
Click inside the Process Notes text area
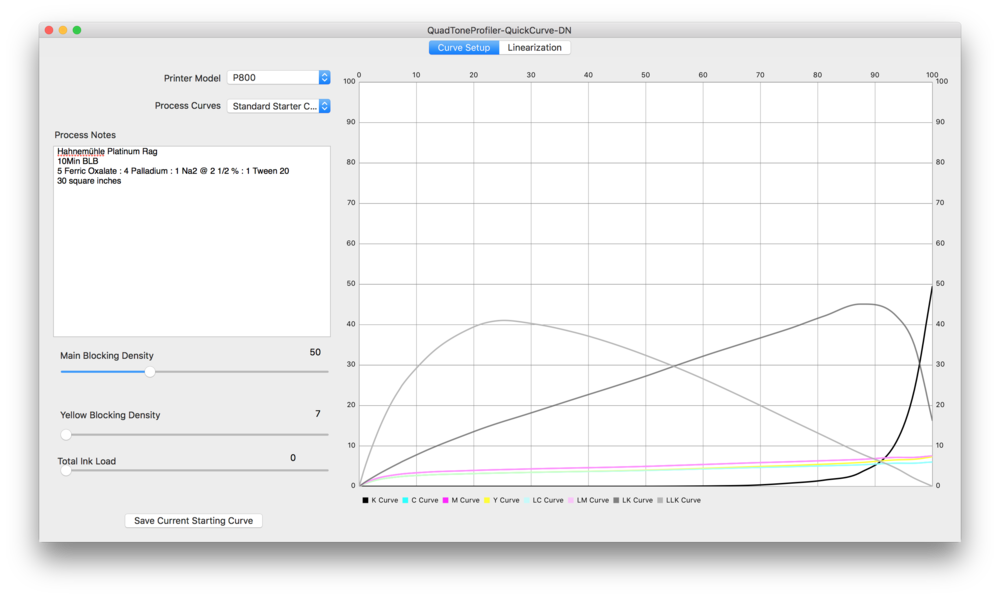[192, 241]
